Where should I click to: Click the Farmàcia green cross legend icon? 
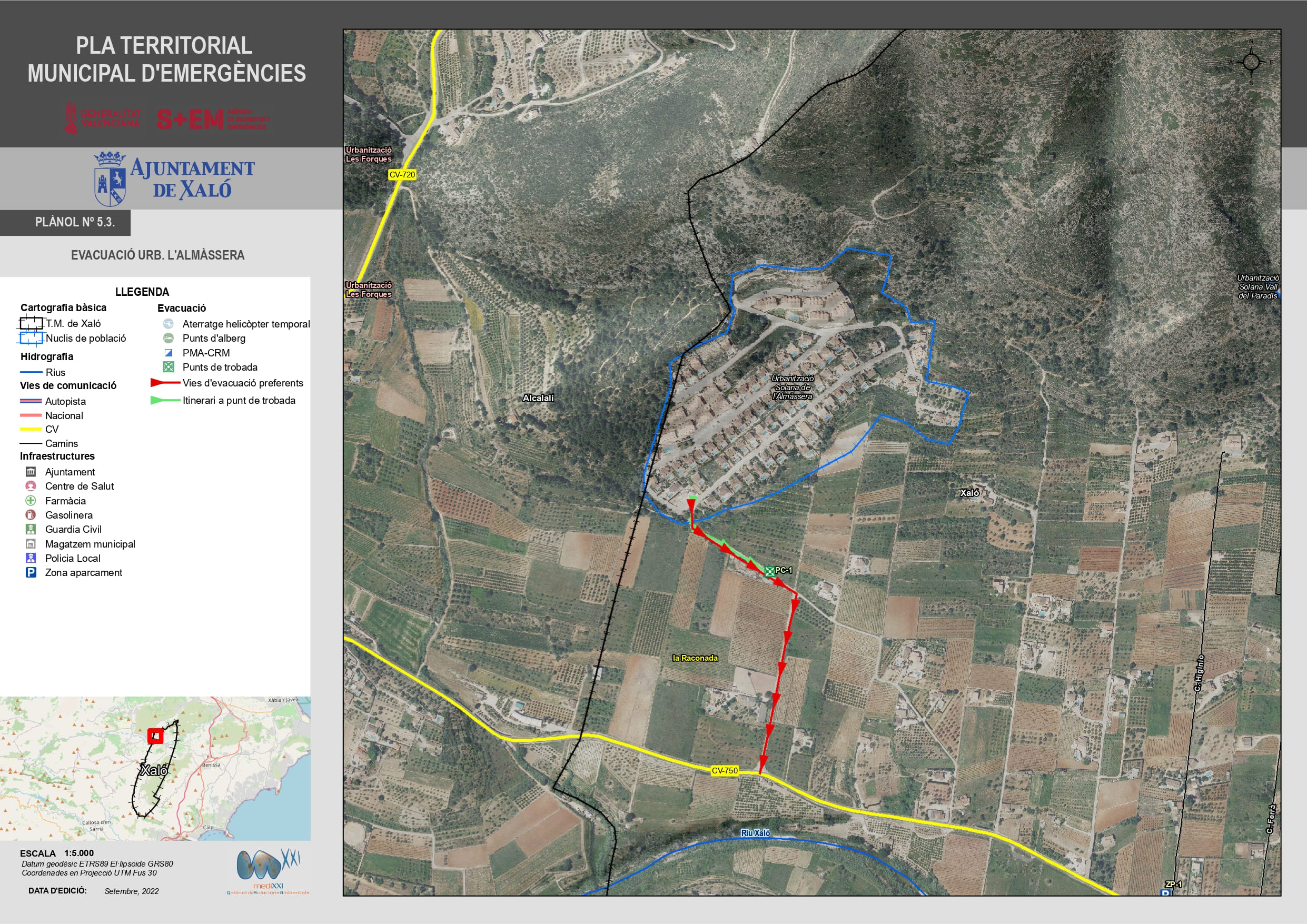(x=31, y=500)
